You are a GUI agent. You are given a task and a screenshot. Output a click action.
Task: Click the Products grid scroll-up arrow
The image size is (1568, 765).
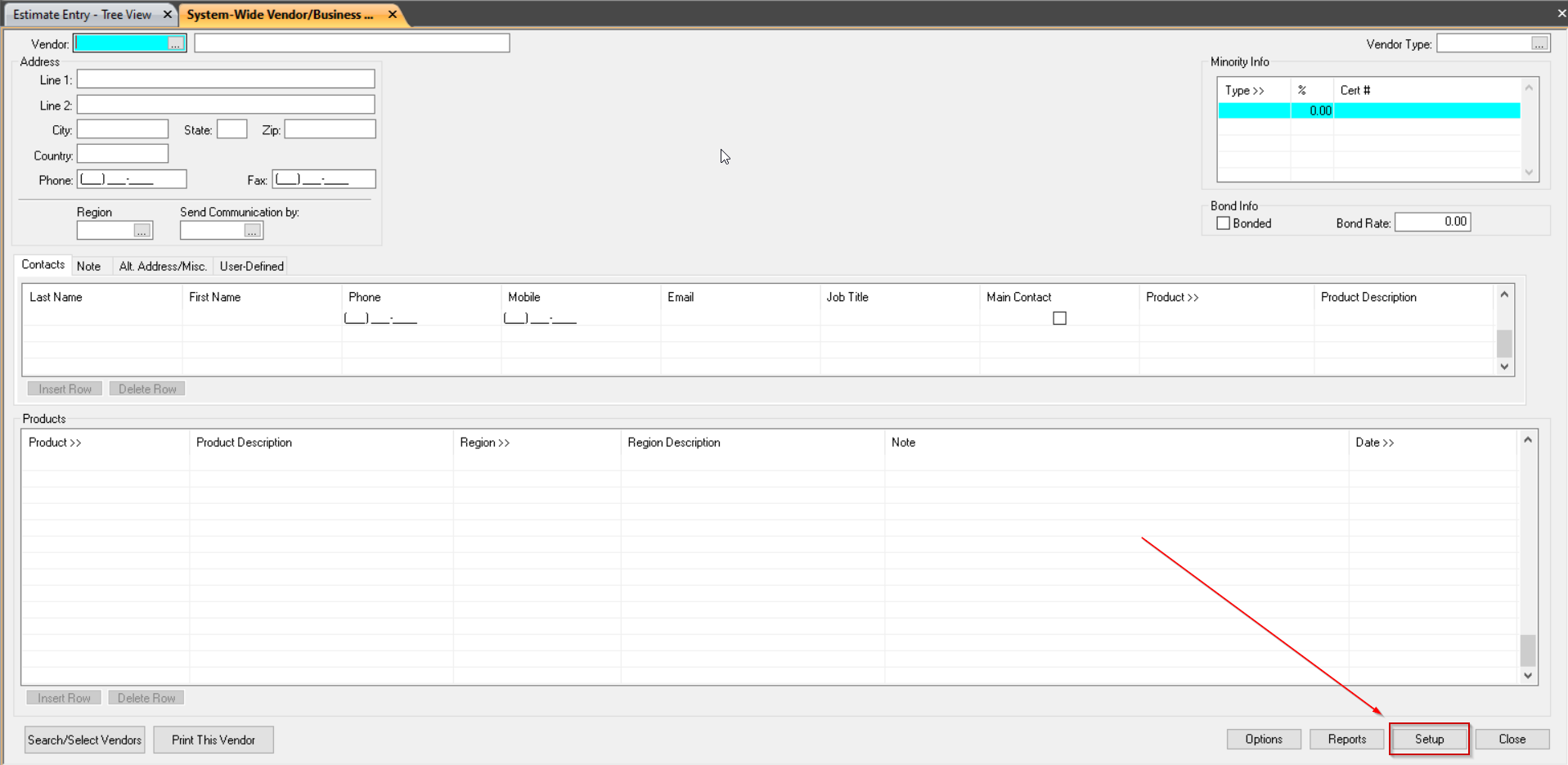[1527, 440]
